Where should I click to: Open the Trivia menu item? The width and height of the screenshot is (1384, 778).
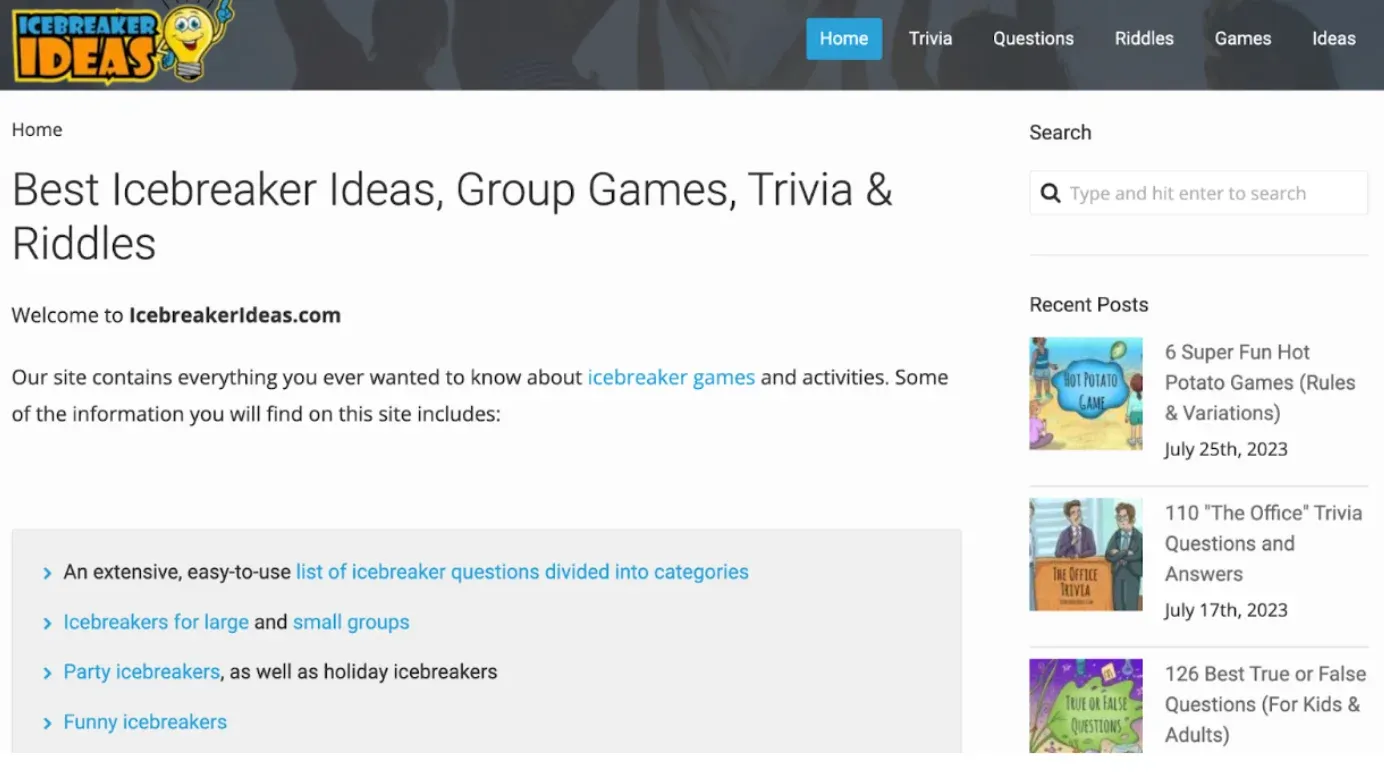(930, 39)
